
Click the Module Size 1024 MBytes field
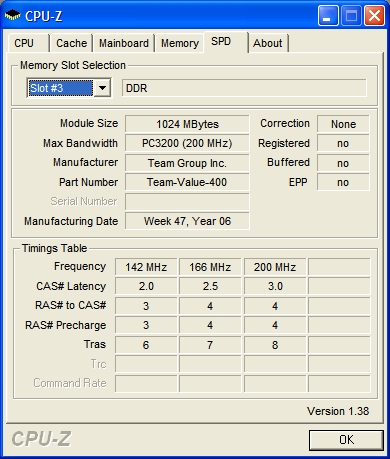[187, 124]
